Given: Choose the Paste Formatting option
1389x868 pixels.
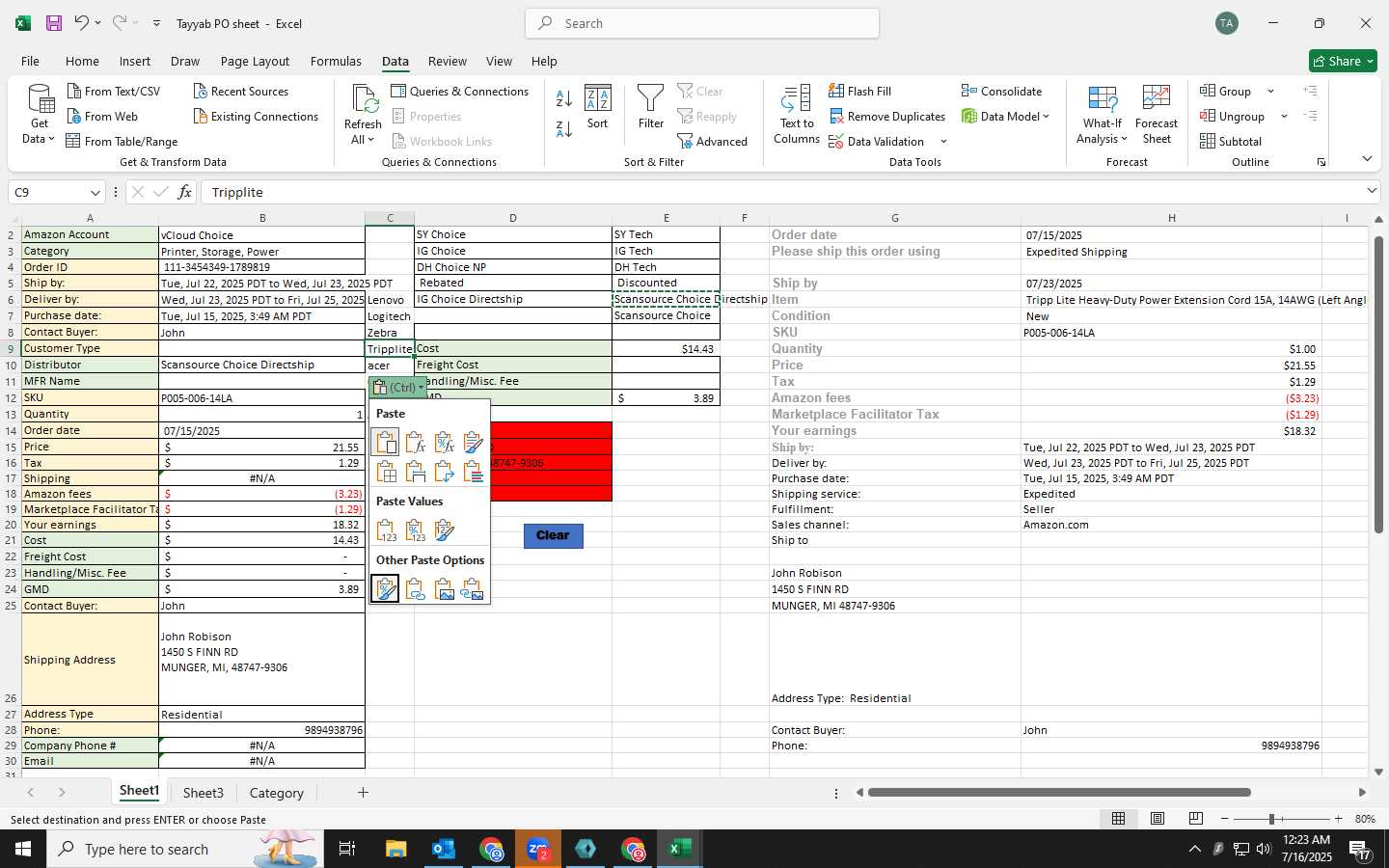Looking at the screenshot, I should point(385,588).
